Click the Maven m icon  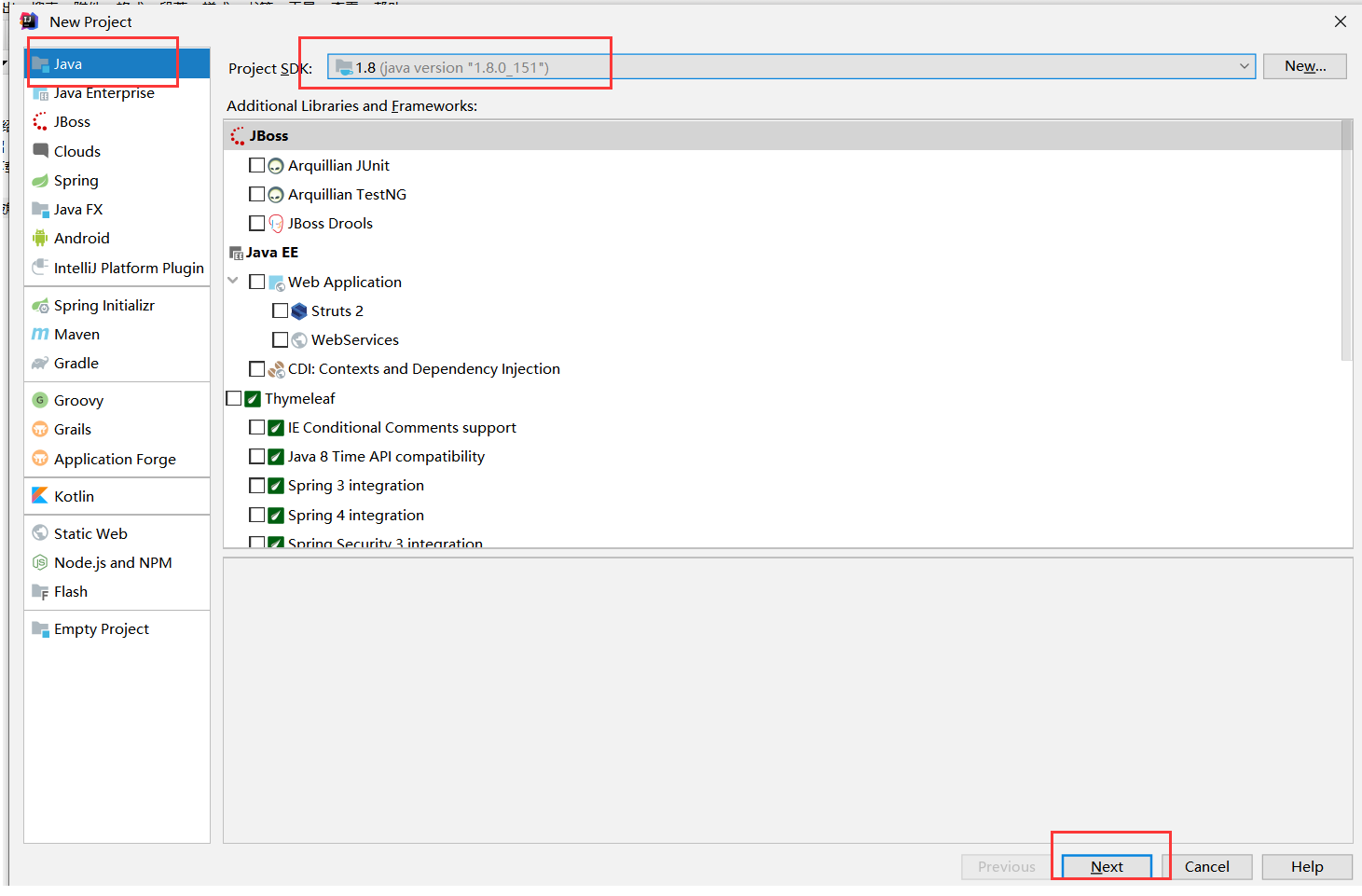coord(40,335)
